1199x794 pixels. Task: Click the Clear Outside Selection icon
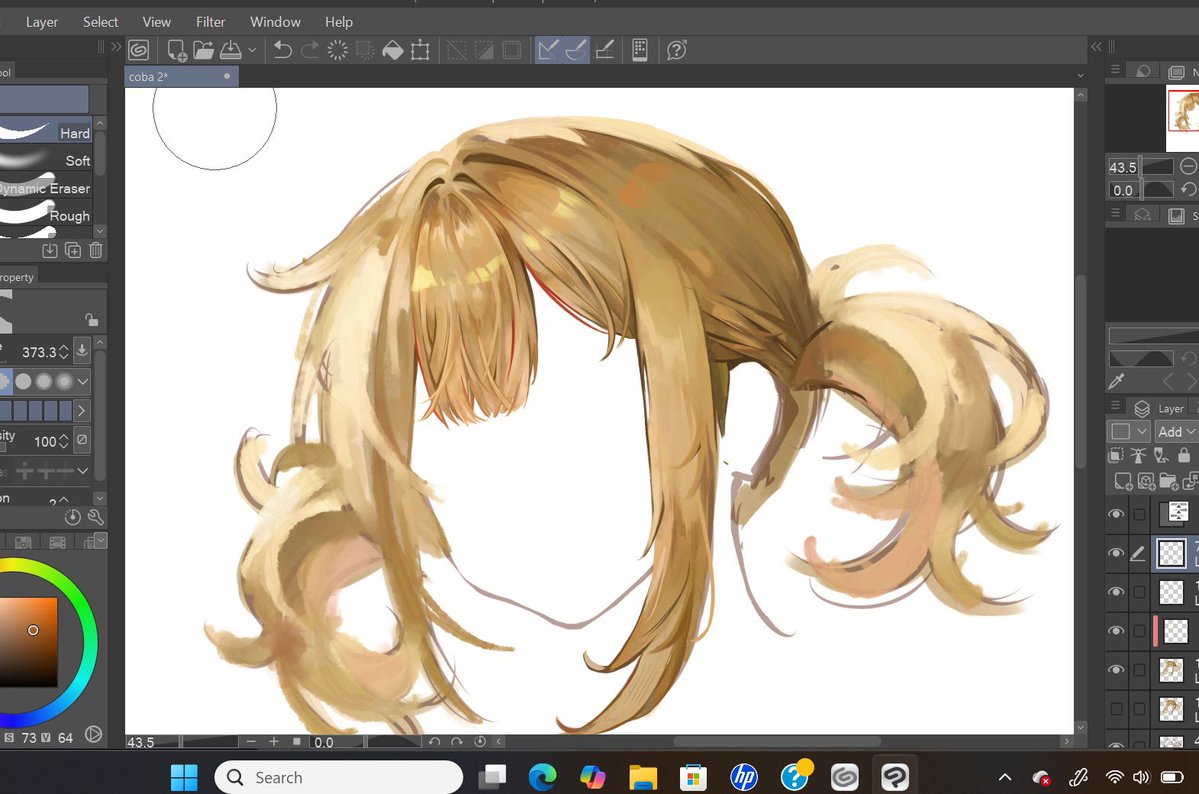(x=365, y=50)
